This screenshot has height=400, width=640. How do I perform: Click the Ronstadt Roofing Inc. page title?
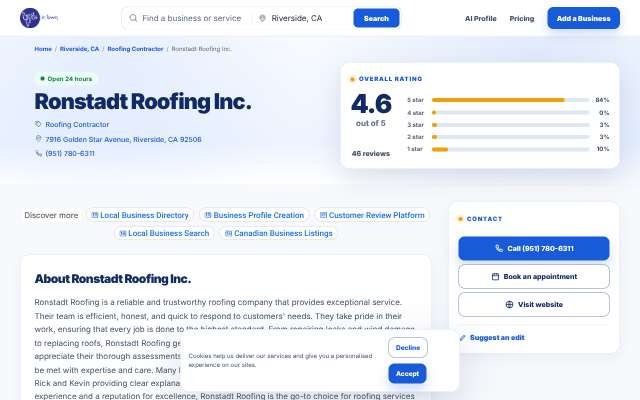(x=143, y=102)
